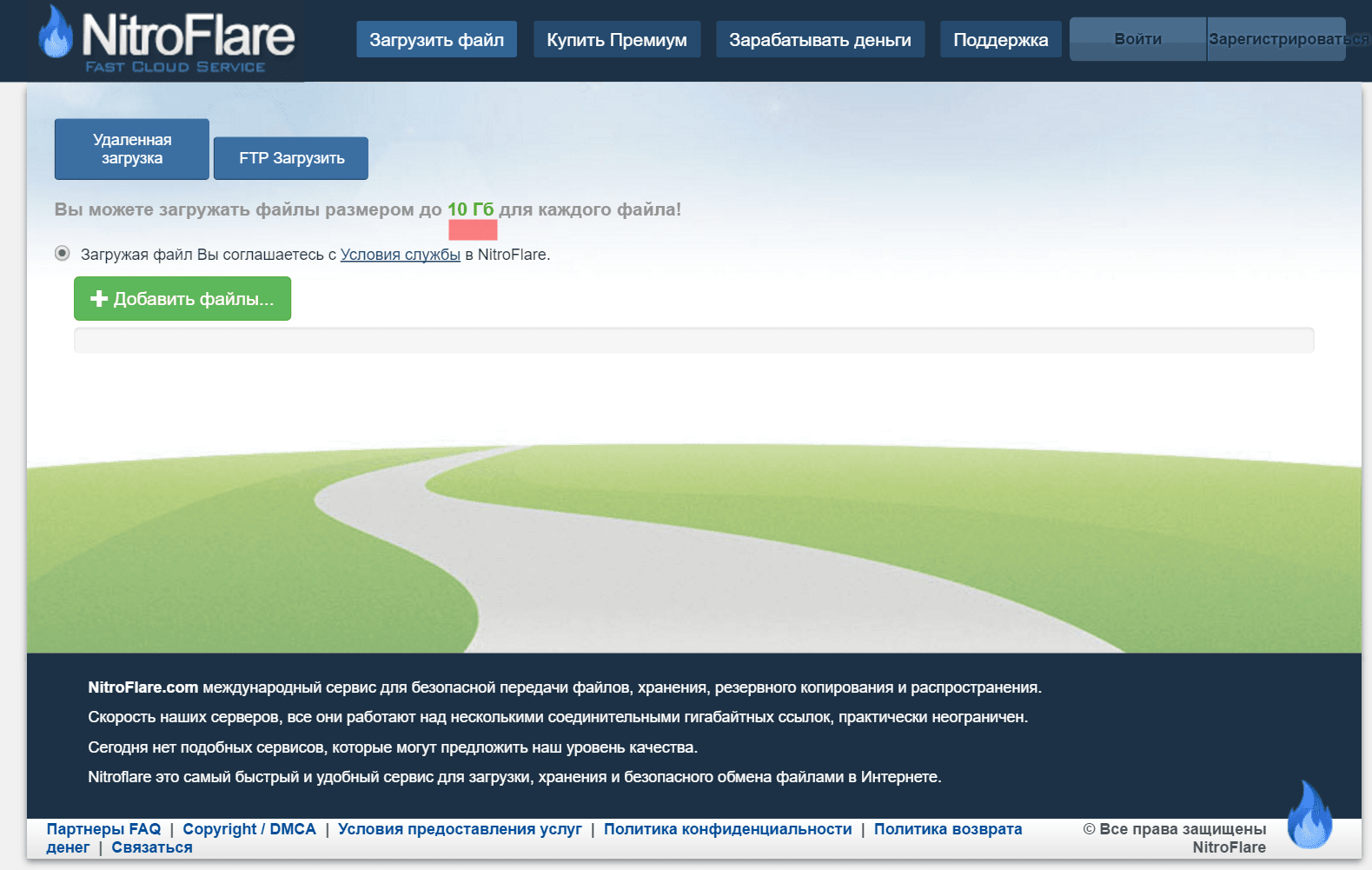Open the Купить Премиум menu item
Viewport: 1372px width, 870px height.
point(617,39)
